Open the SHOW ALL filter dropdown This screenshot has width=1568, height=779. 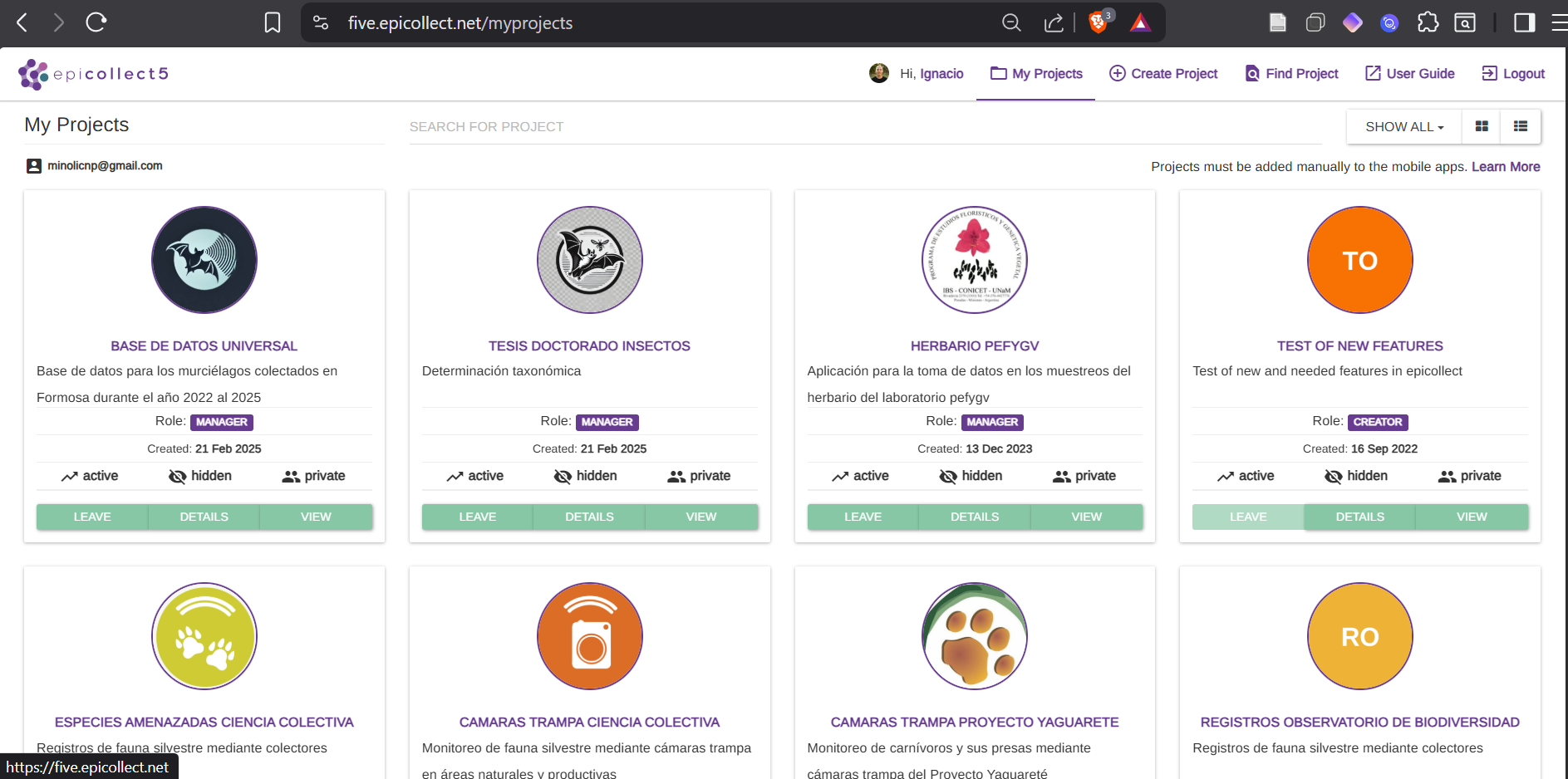point(1403,126)
